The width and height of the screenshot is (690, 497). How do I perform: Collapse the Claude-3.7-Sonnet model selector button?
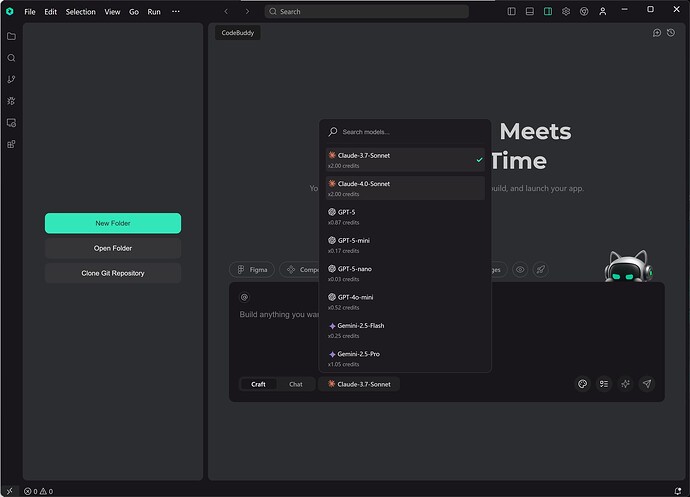359,384
